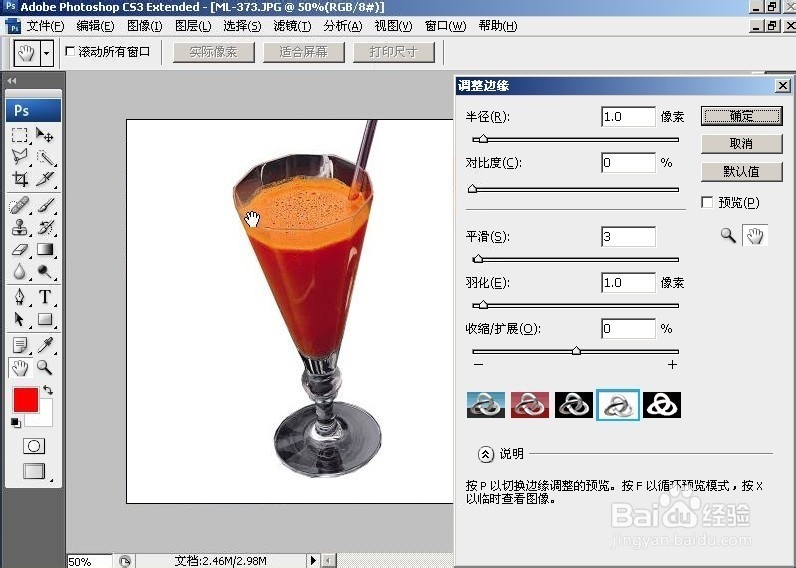Select the Rectangular Marquee tool

tap(19, 136)
